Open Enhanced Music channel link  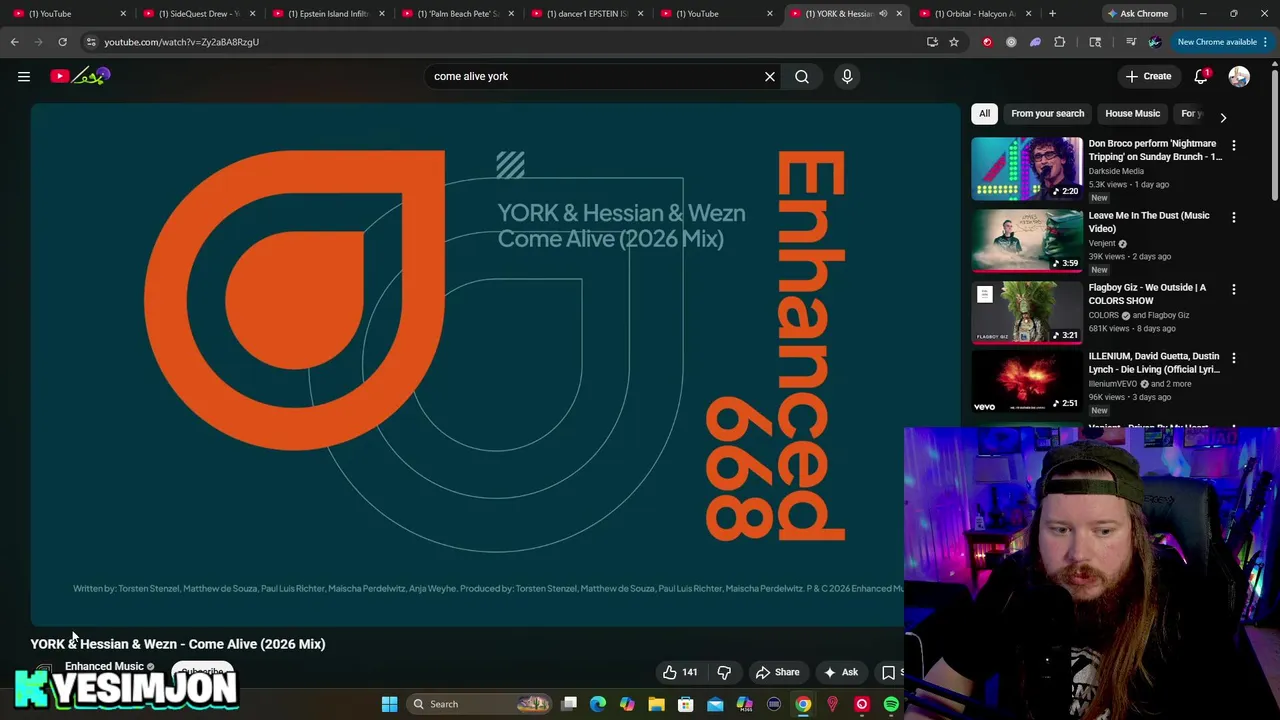104,666
